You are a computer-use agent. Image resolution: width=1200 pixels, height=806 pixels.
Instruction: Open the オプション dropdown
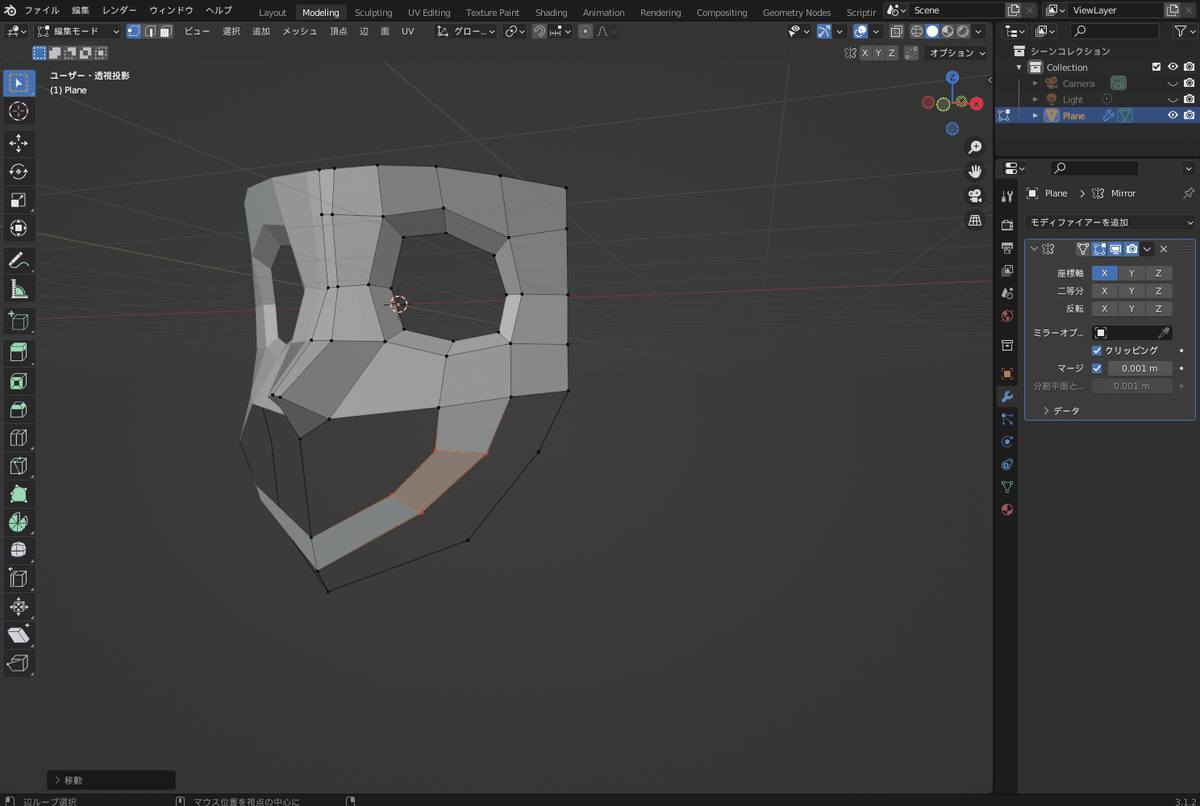[957, 53]
